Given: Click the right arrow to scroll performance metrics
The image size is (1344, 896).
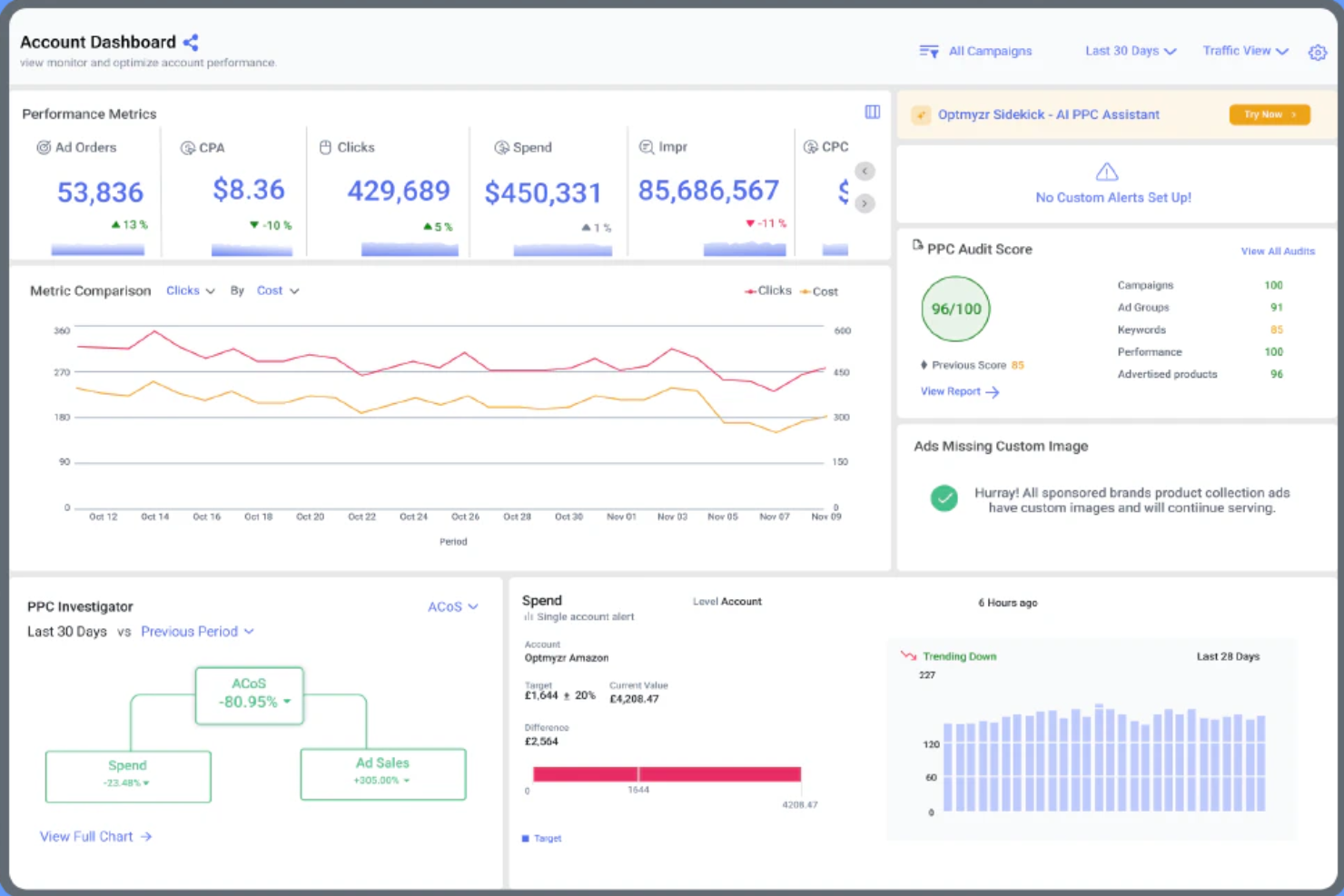Looking at the screenshot, I should point(864,203).
